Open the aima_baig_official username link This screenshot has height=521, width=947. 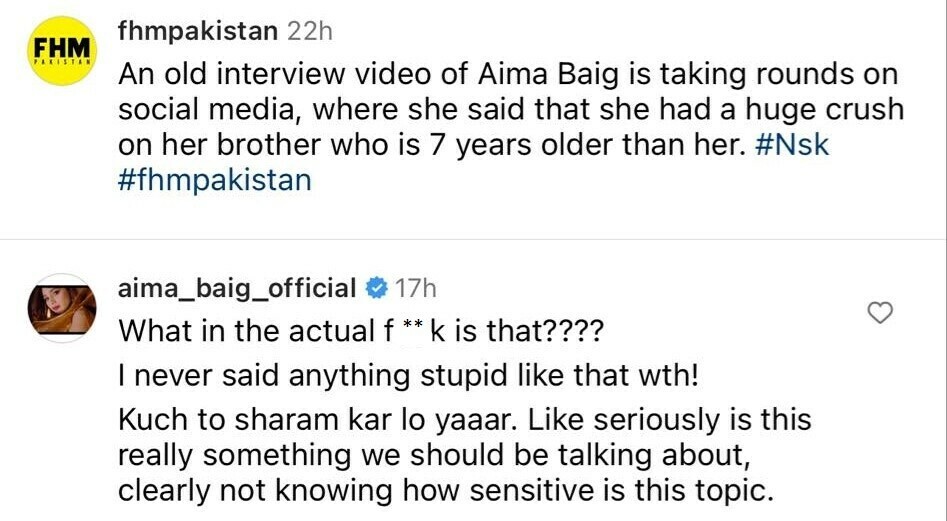(x=237, y=289)
